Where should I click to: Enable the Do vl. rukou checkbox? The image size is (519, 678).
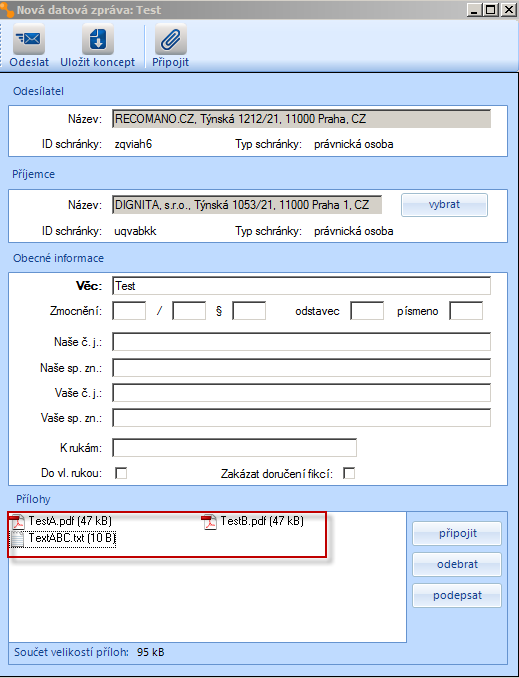(121, 473)
